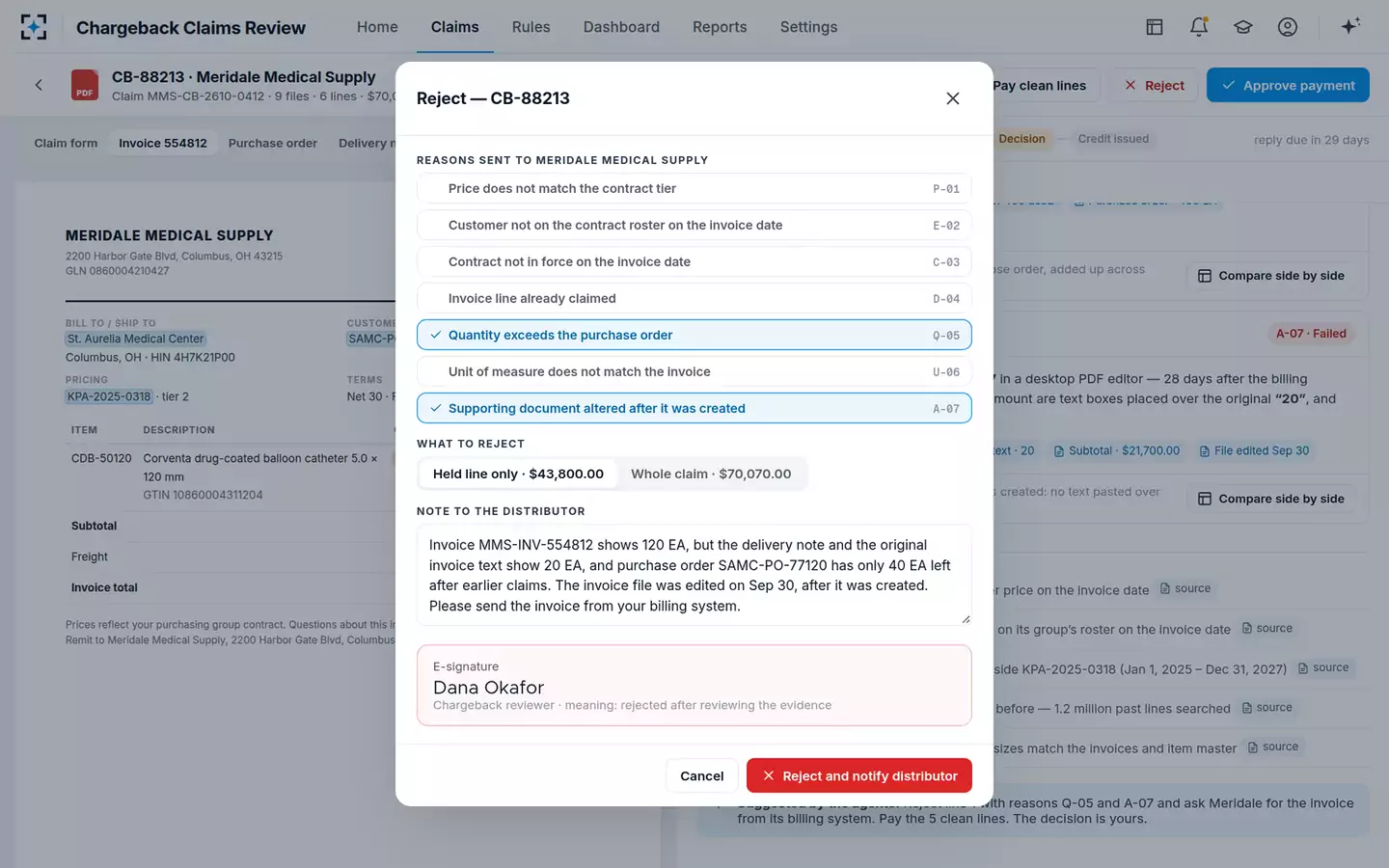Viewport: 1389px width, 868px height.
Task: Open the layout panel icon in header
Action: point(1155,27)
